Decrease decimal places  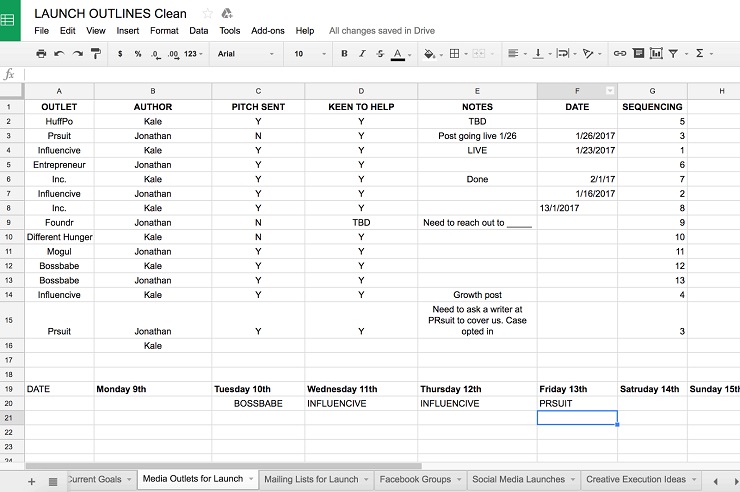(156, 54)
